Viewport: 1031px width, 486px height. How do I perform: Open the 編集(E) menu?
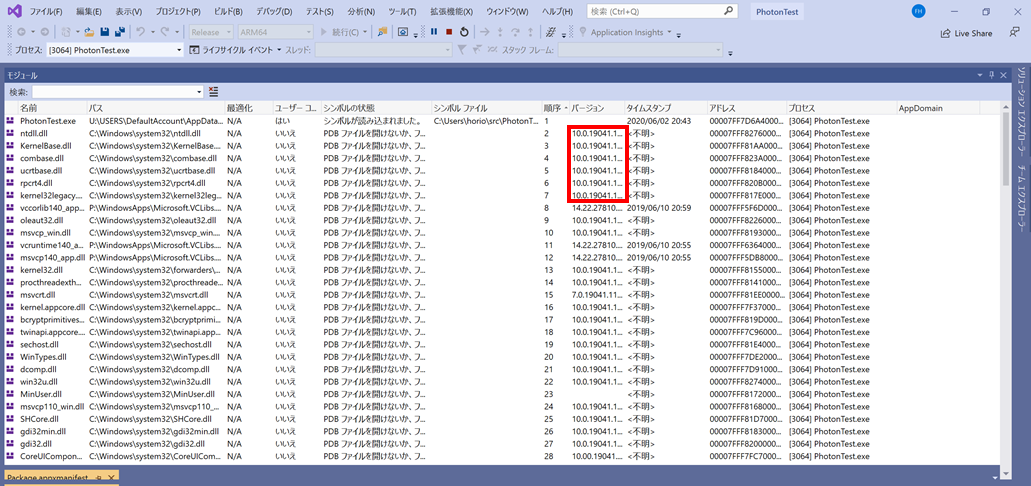[89, 12]
